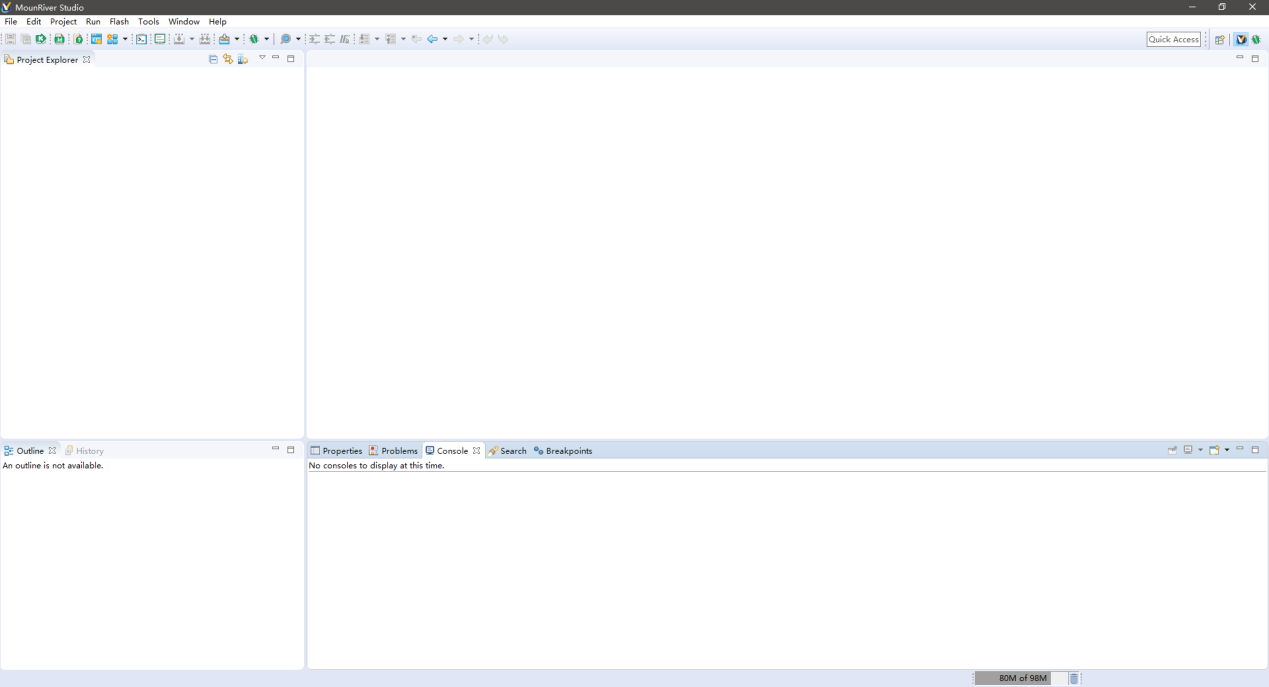Image resolution: width=1269 pixels, height=687 pixels.
Task: Click the heap status memory bar 80M of 98M
Action: click(x=1020, y=678)
